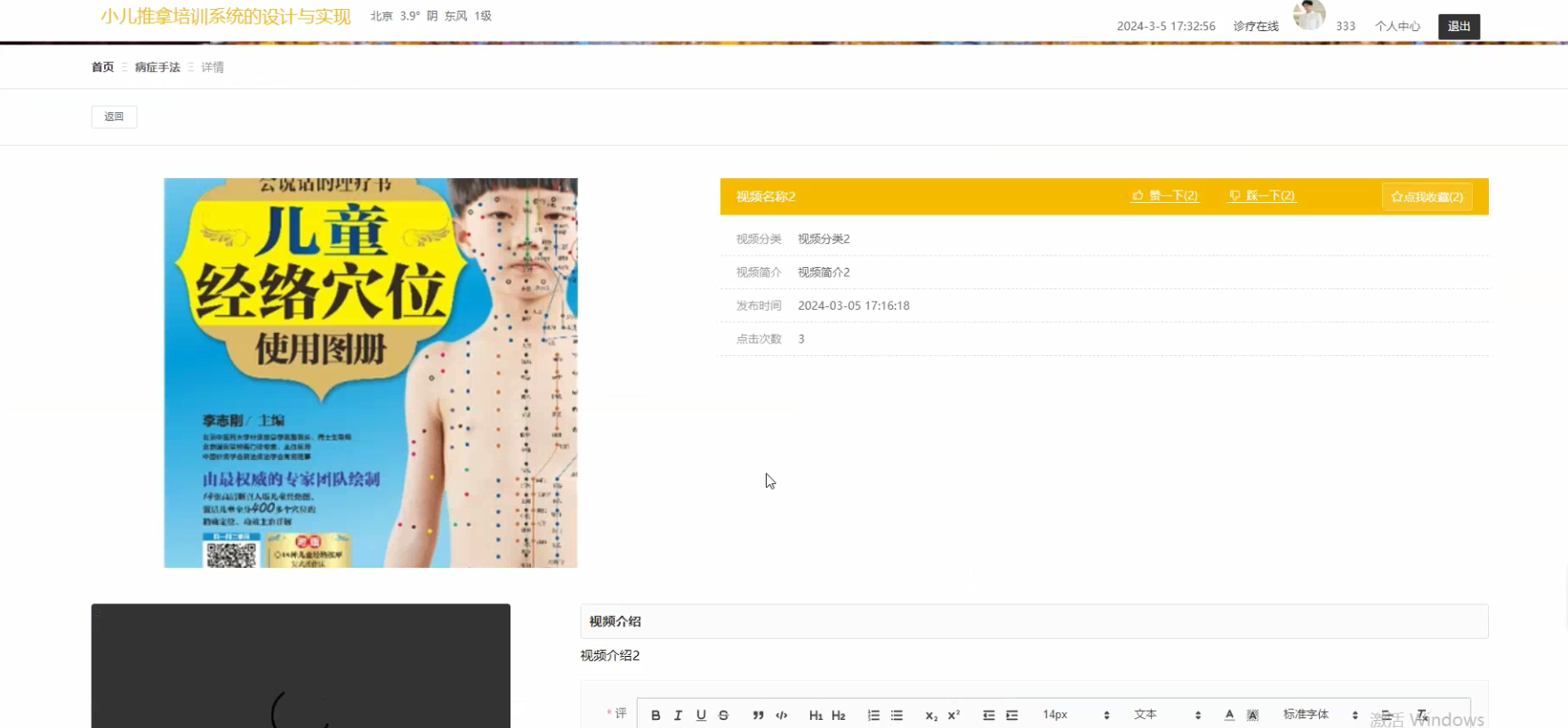The image size is (1568, 728).
Task: Click the 北京 weather info text
Action: click(431, 16)
